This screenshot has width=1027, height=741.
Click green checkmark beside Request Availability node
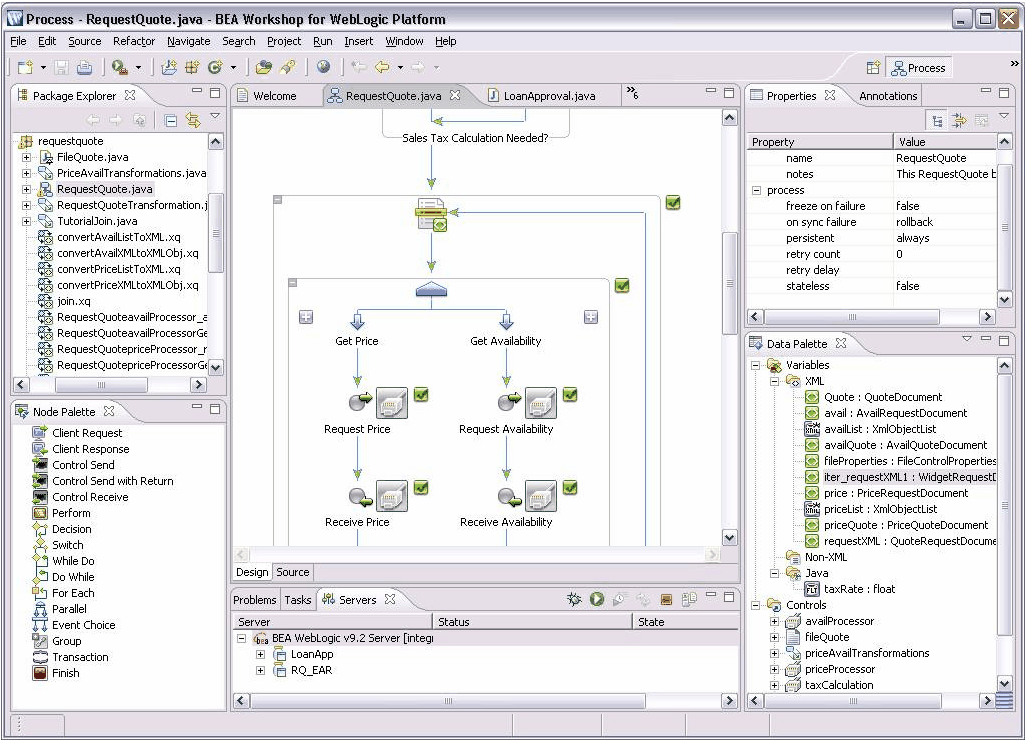point(570,394)
